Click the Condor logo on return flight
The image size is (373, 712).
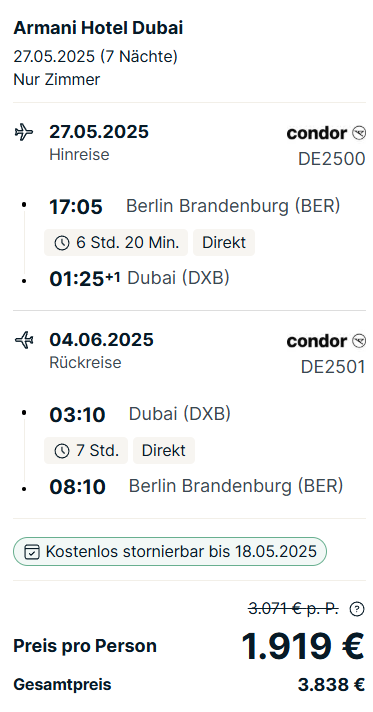coord(326,341)
